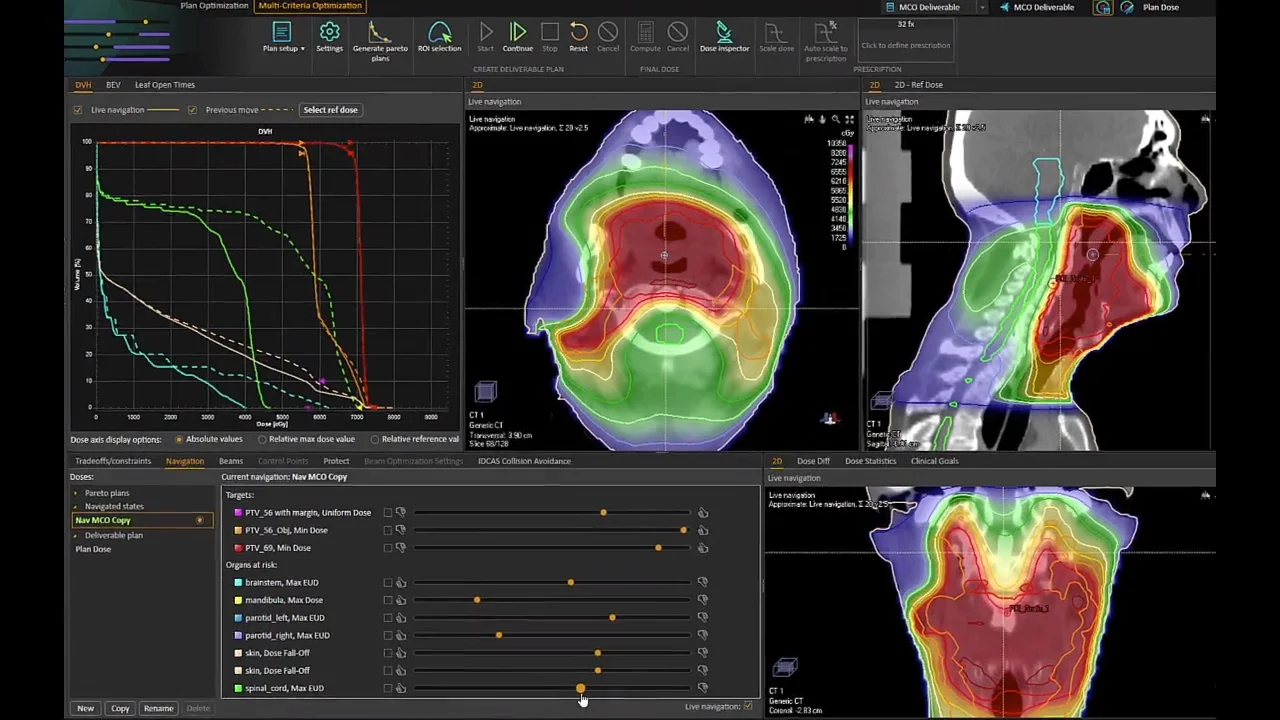Click left thumb icon for PTV_69 Min Dose
Viewport: 1280px width, 720px height.
click(401, 548)
